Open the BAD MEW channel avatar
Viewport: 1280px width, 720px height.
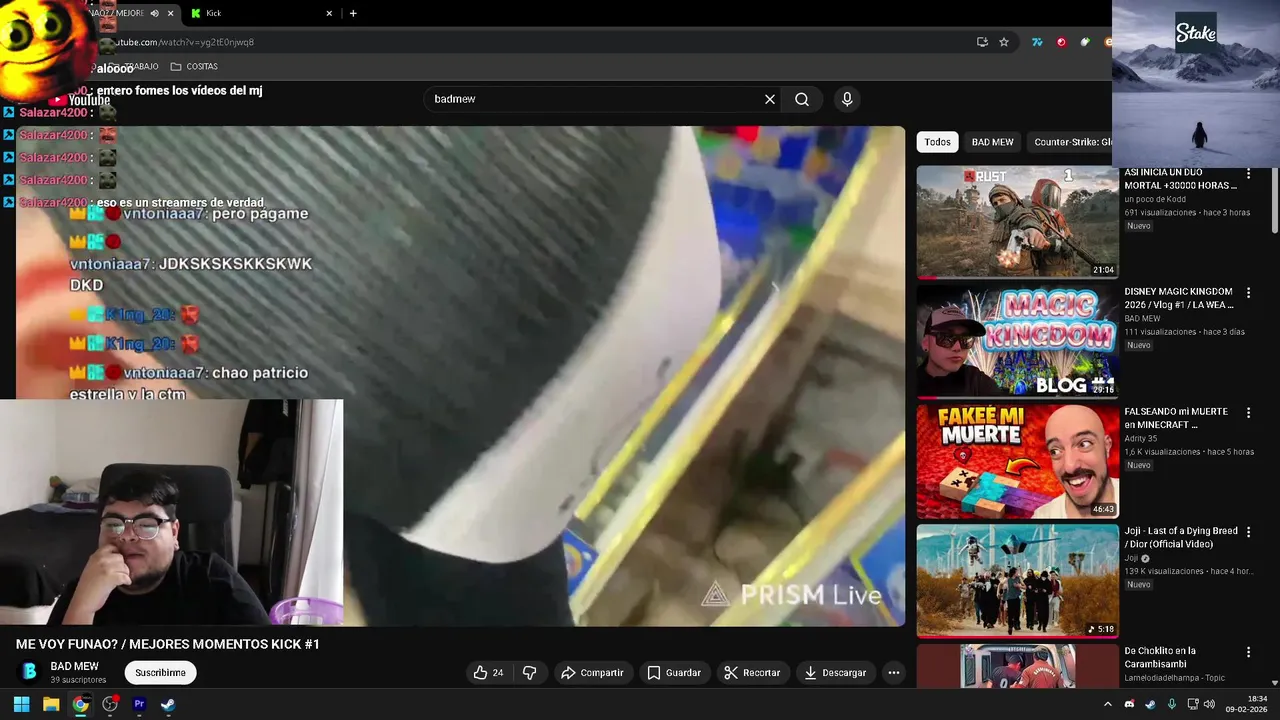(29, 672)
